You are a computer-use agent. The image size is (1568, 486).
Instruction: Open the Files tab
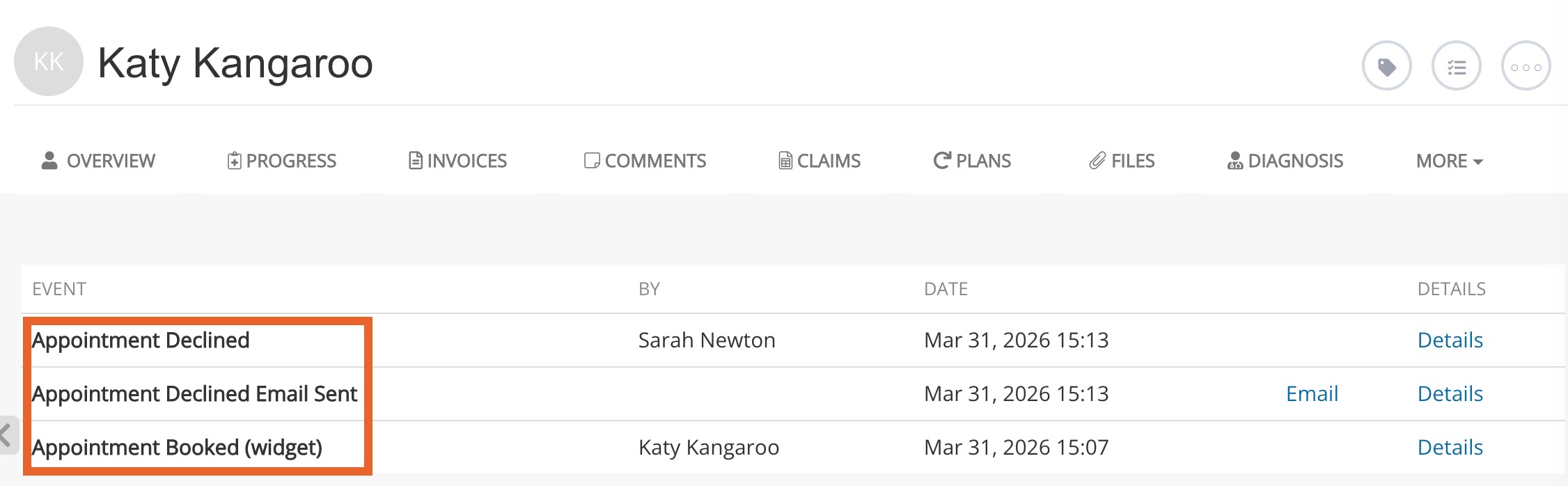point(1122,161)
